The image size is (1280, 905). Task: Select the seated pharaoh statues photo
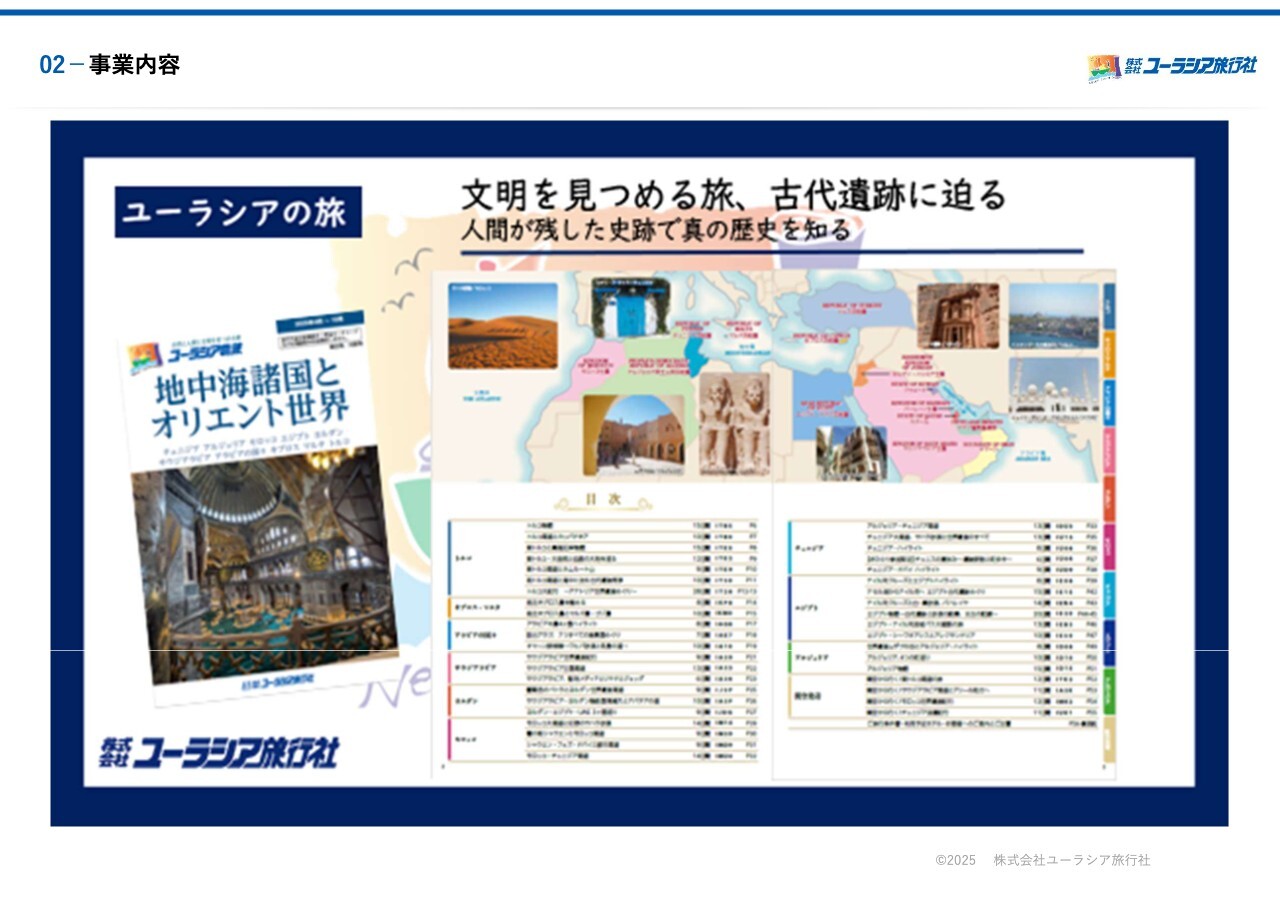click(x=735, y=422)
